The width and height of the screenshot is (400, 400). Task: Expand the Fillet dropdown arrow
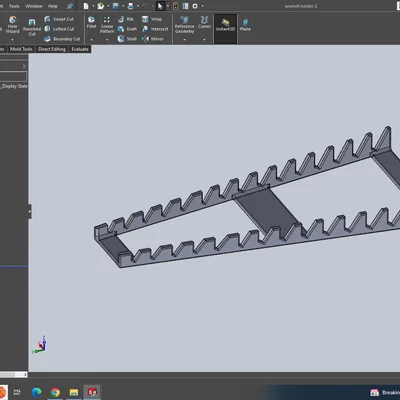click(91, 40)
